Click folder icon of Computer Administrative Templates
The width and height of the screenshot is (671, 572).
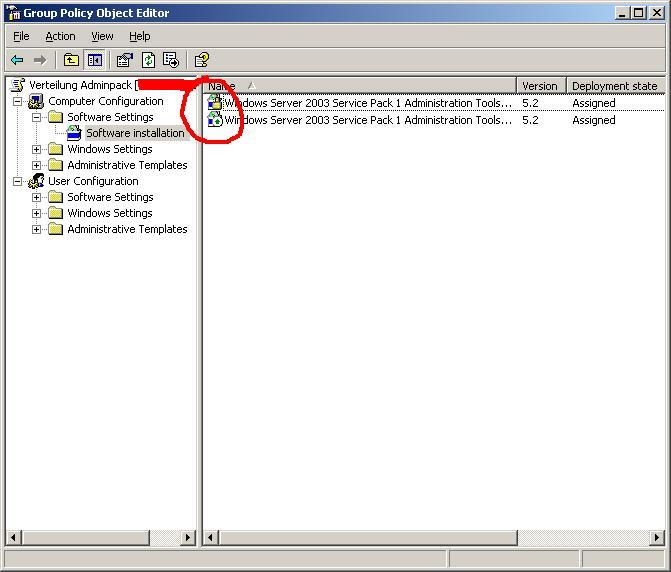click(55, 165)
